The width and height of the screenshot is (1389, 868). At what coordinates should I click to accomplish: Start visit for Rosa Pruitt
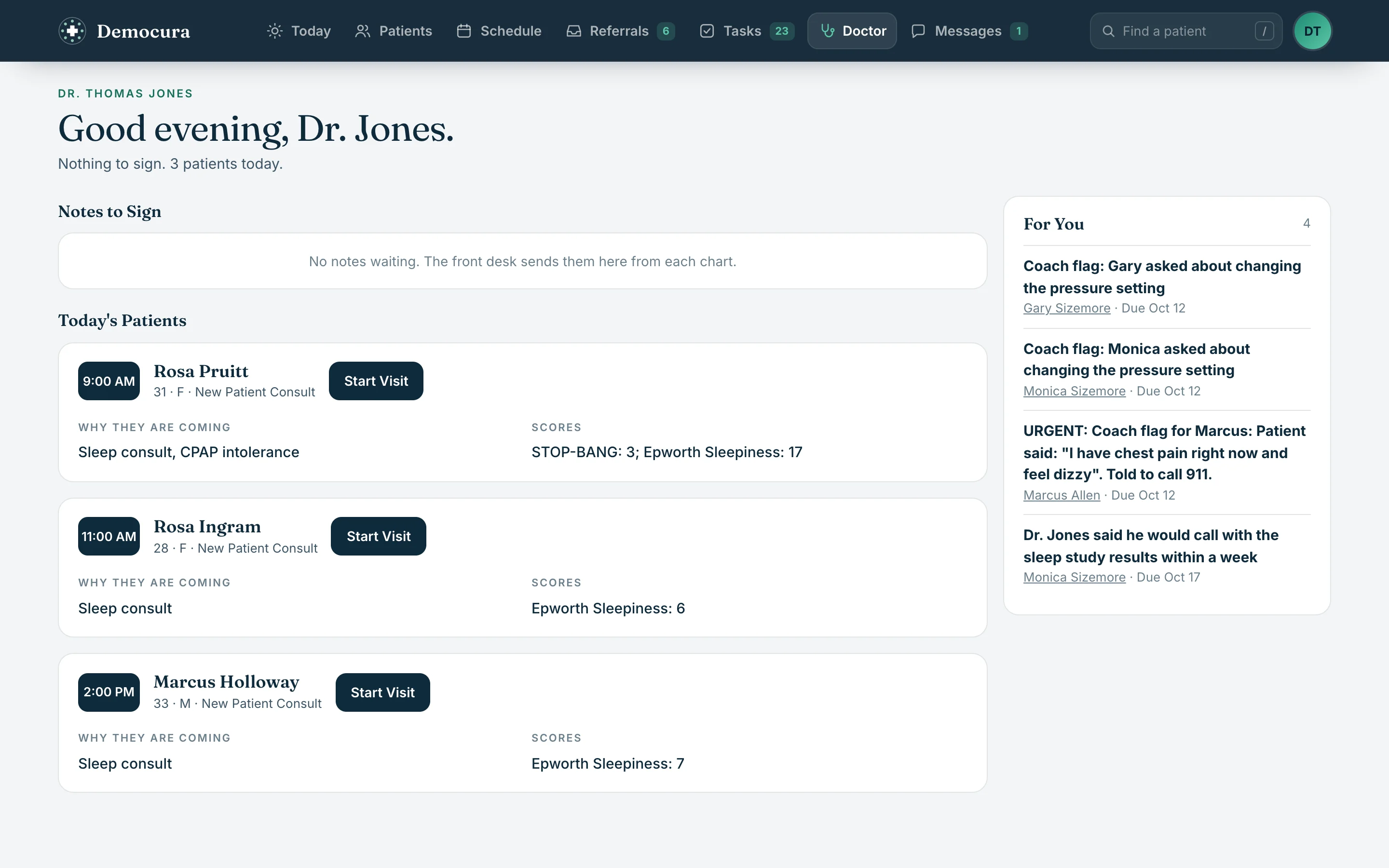pos(376,380)
